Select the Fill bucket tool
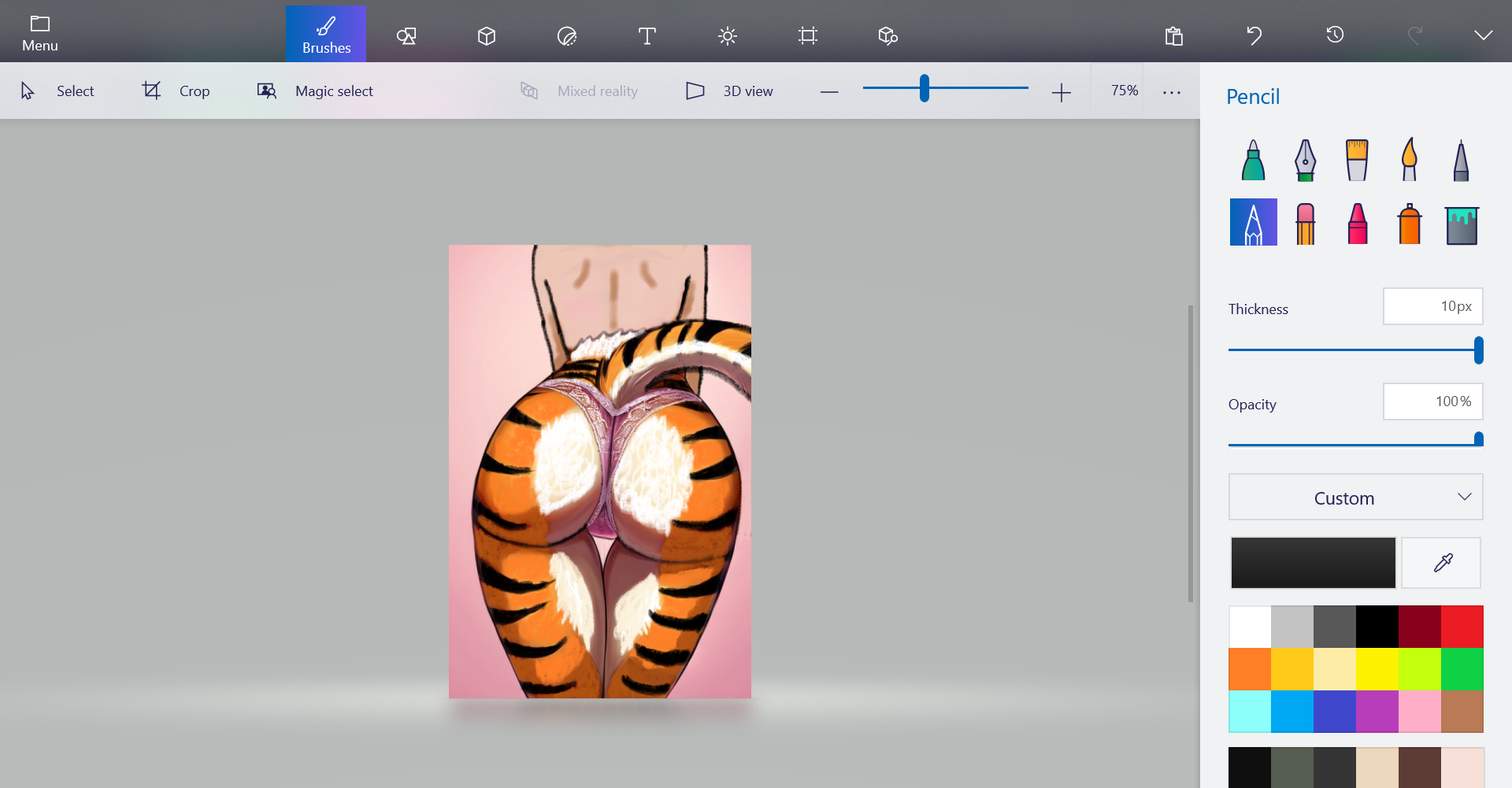Viewport: 1512px width, 788px height. pos(1462,224)
